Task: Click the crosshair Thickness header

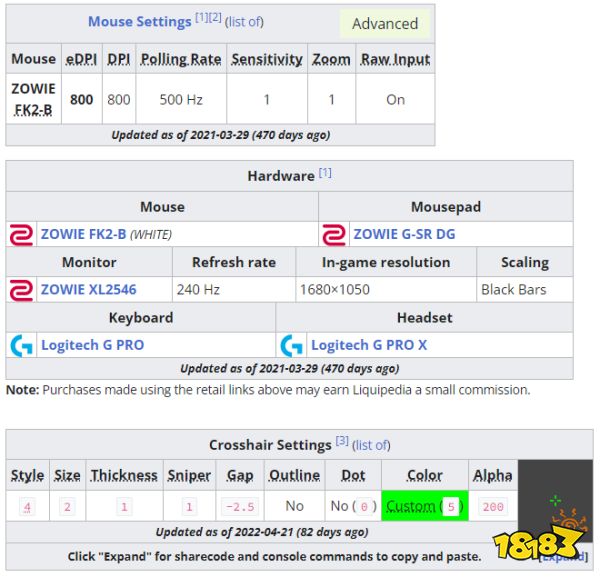Action: coord(124,476)
